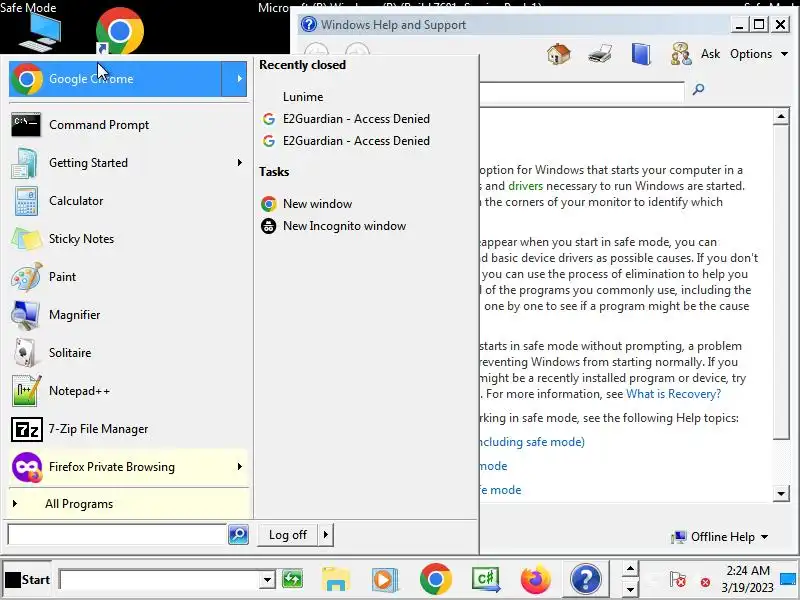Click Windows Help and Support title icon
Image resolution: width=800 pixels, height=600 pixels.
point(309,24)
